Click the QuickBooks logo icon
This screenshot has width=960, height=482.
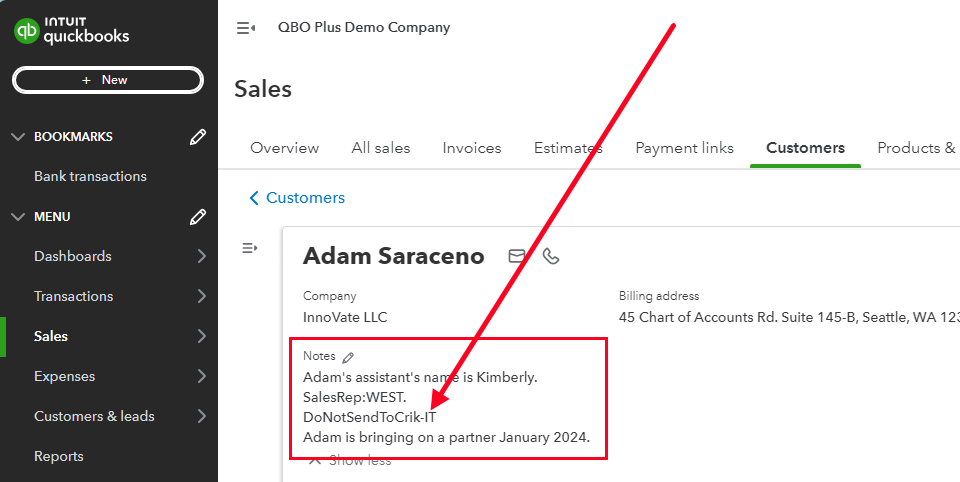(x=27, y=31)
